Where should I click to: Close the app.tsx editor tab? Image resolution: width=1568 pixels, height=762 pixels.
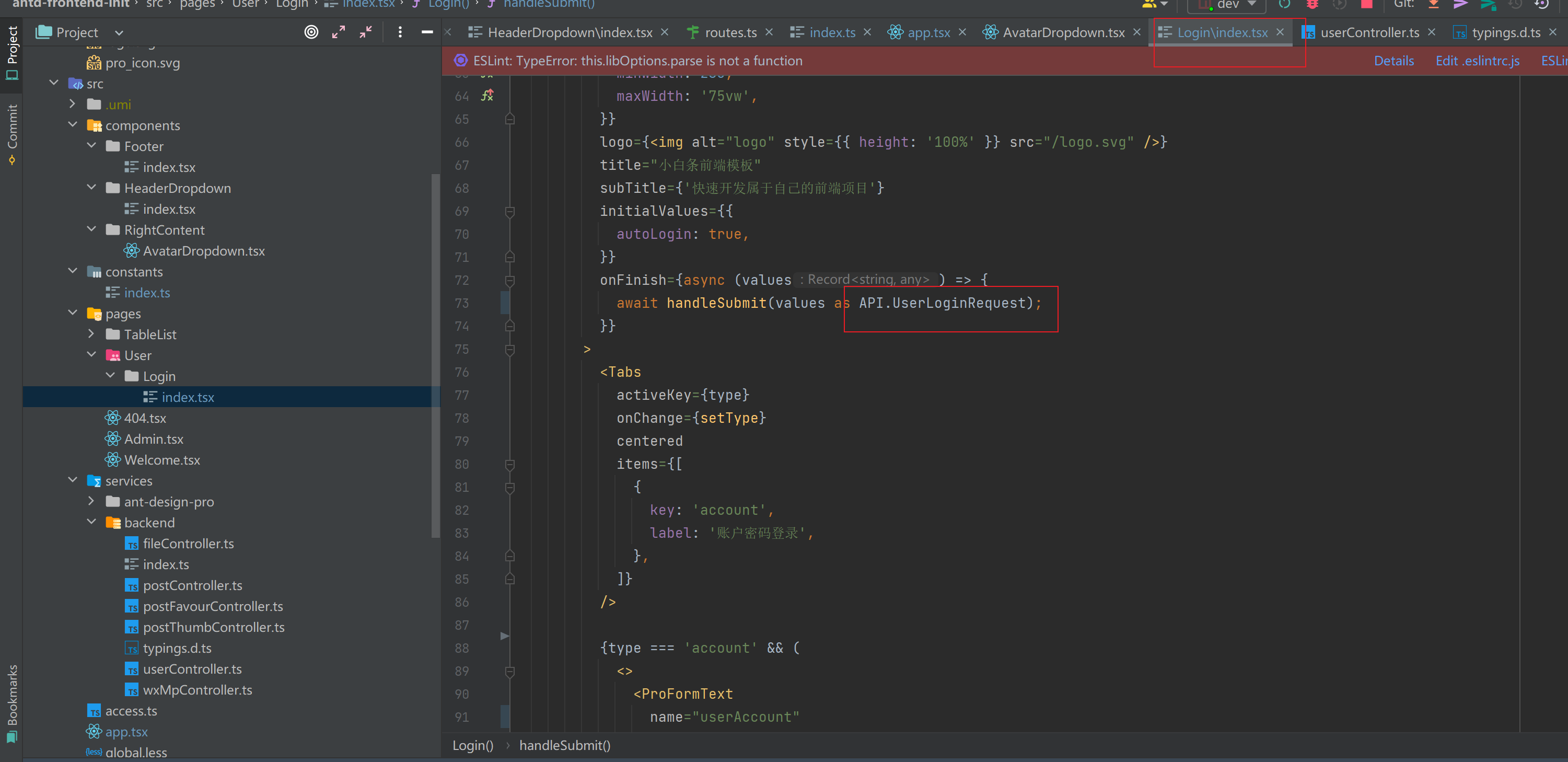click(x=962, y=32)
